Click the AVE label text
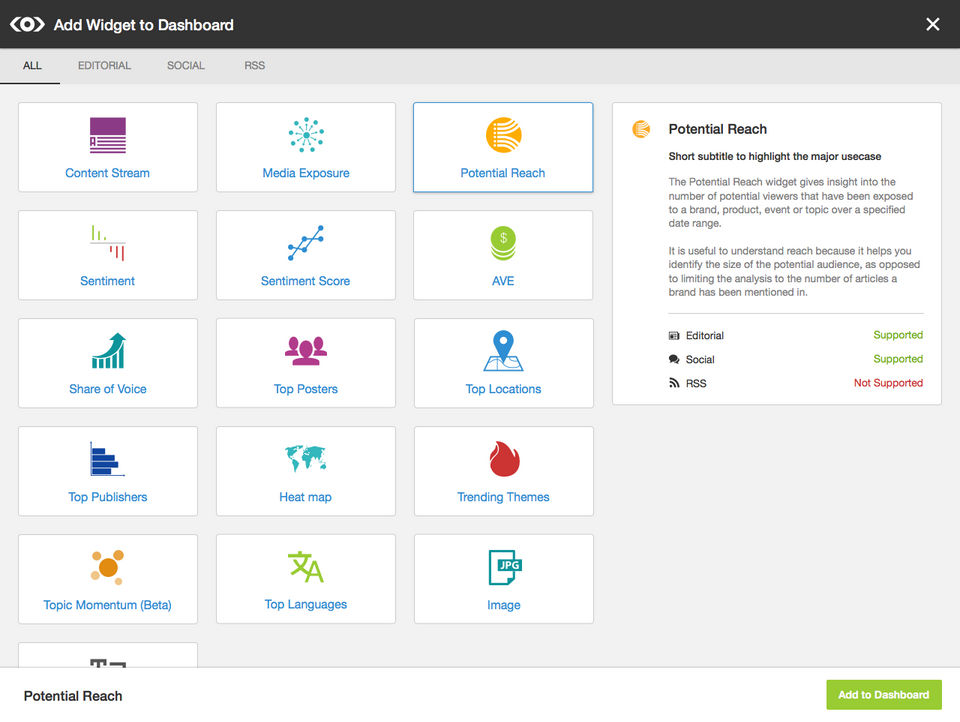 (503, 281)
